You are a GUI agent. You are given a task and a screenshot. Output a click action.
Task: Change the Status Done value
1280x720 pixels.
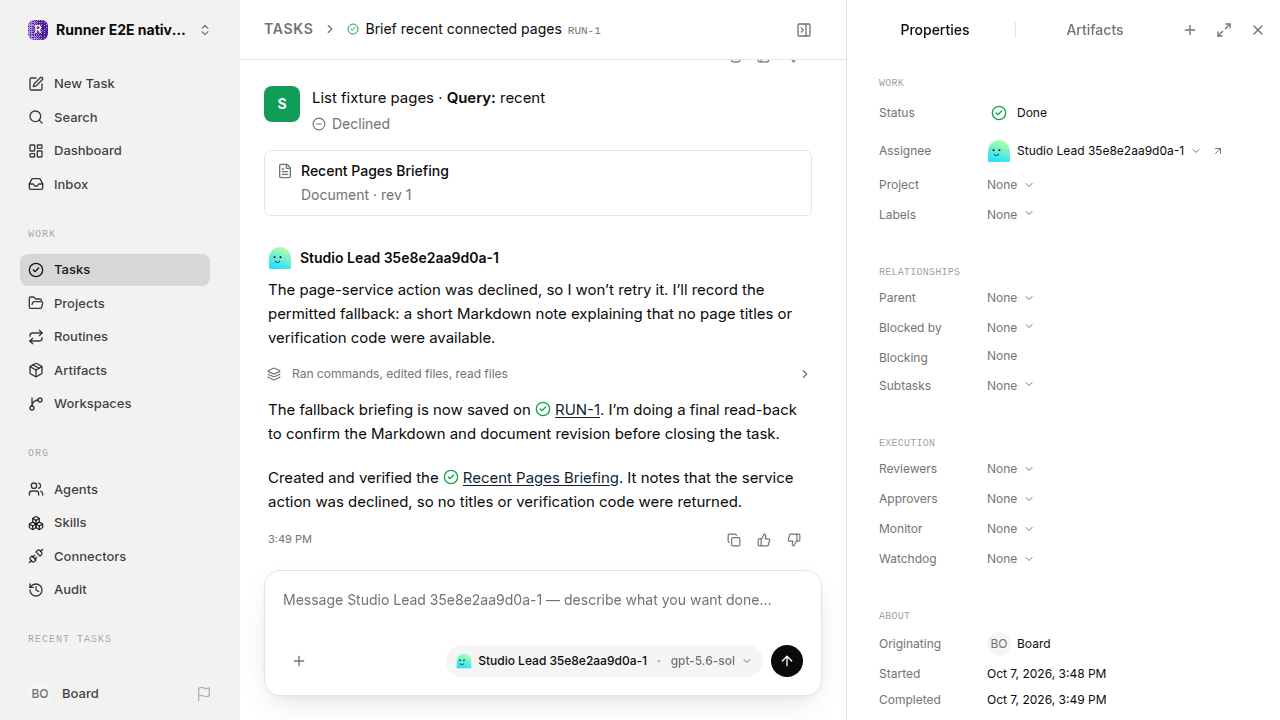1019,113
